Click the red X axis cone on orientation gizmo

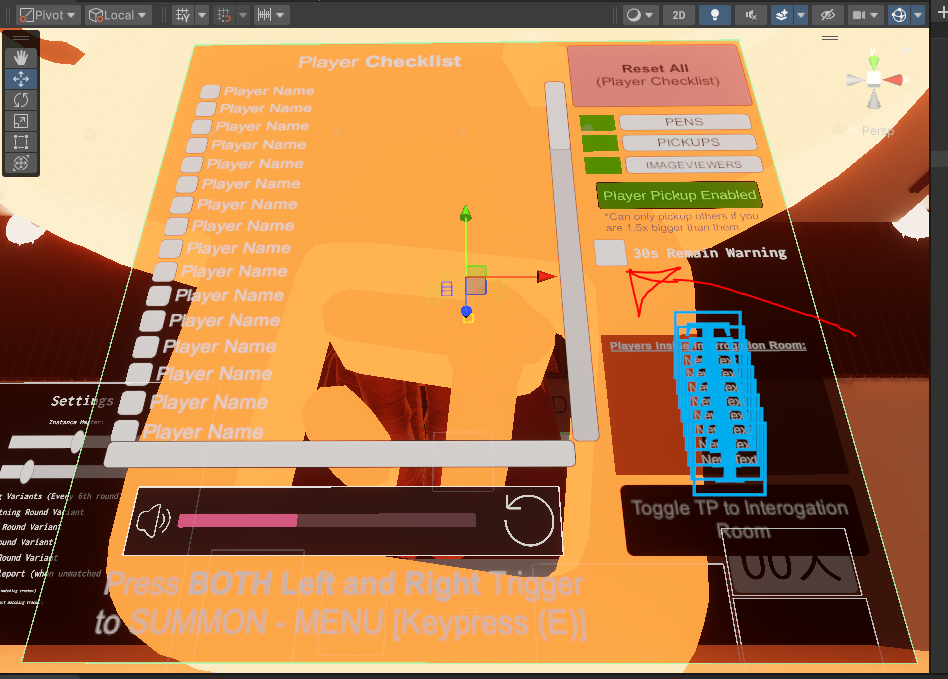[x=894, y=79]
